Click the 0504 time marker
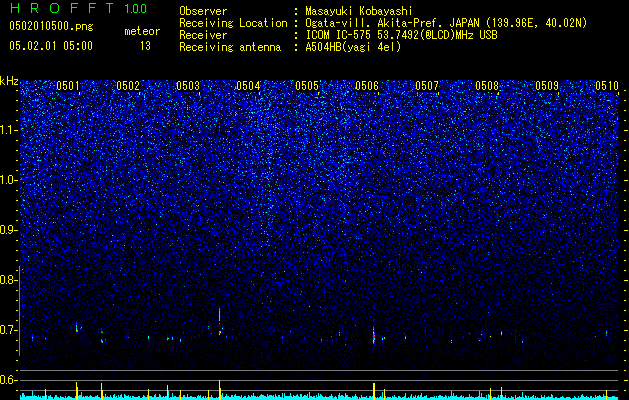The height and width of the screenshot is (400, 629). pos(248,86)
